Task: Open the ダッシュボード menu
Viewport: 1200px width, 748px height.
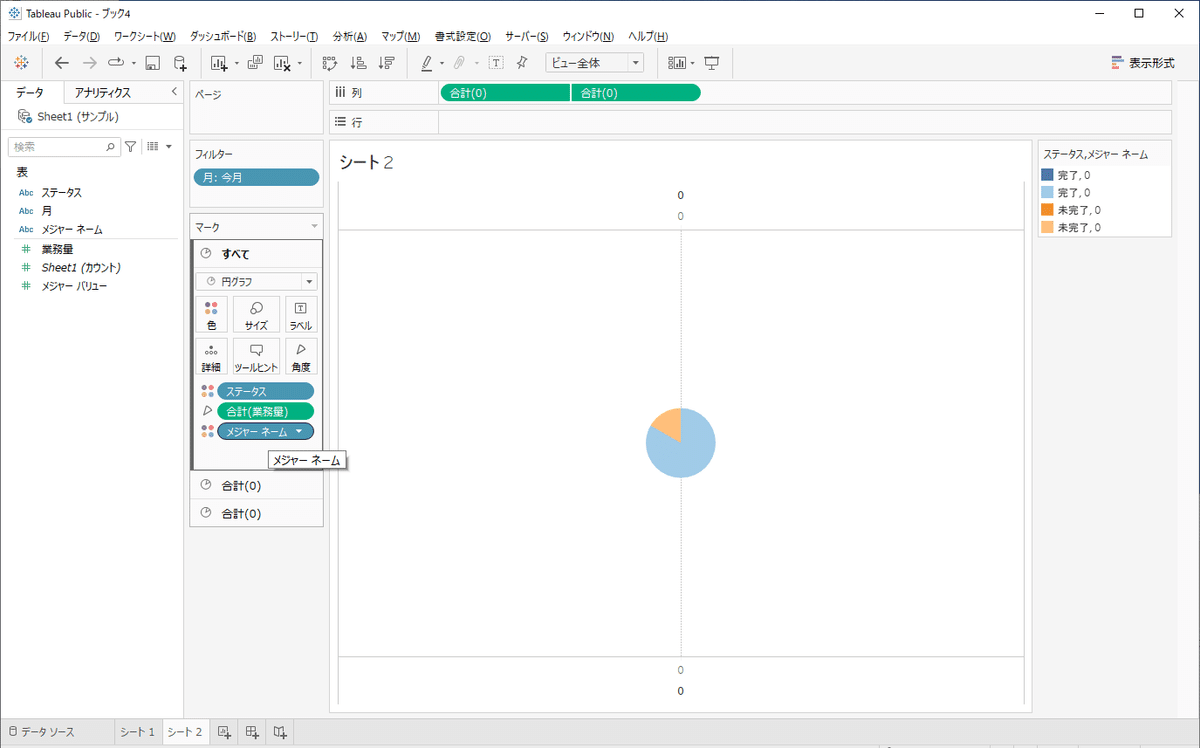Action: 222,36
